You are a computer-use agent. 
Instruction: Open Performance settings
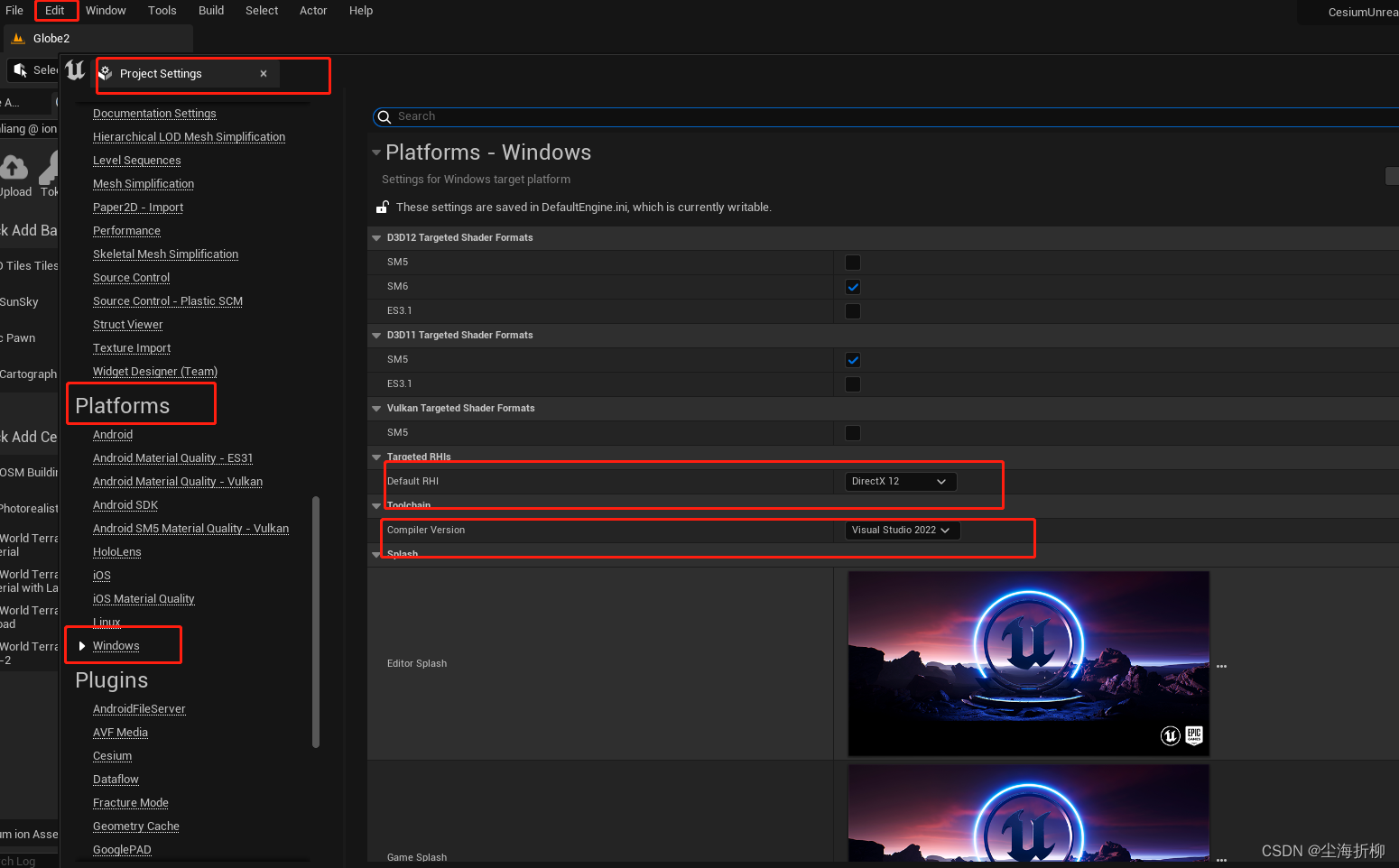126,231
